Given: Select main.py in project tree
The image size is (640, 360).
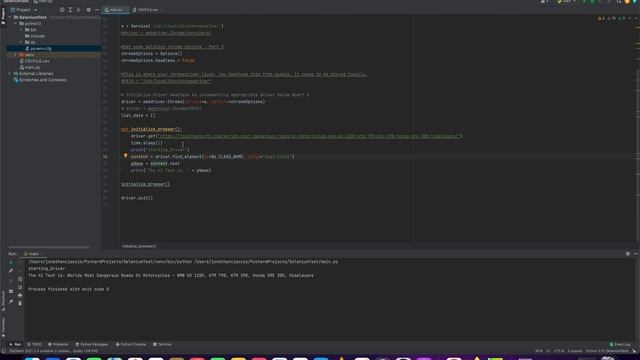Looking at the screenshot, I should 30,67.
